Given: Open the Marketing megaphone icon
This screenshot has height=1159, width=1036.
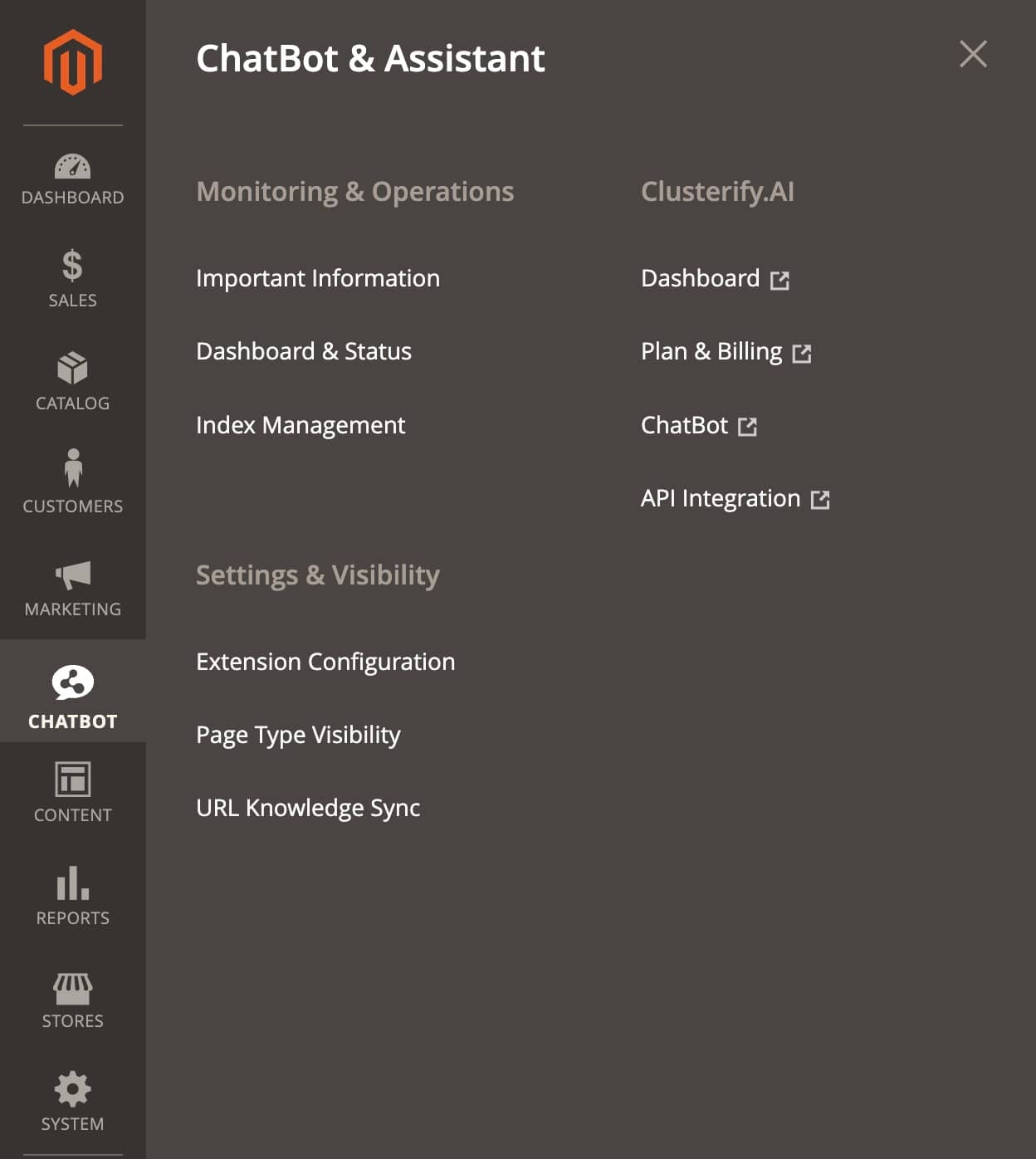Looking at the screenshot, I should pos(73,575).
